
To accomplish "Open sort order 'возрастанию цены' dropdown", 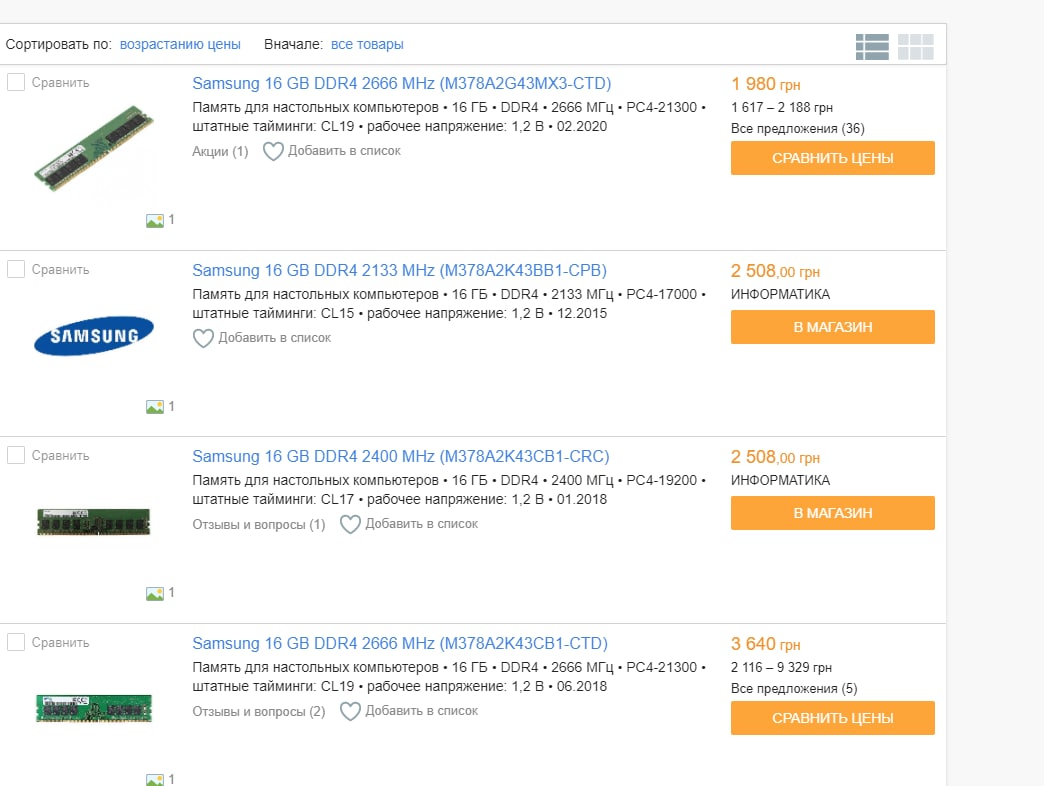I will pos(180,44).
